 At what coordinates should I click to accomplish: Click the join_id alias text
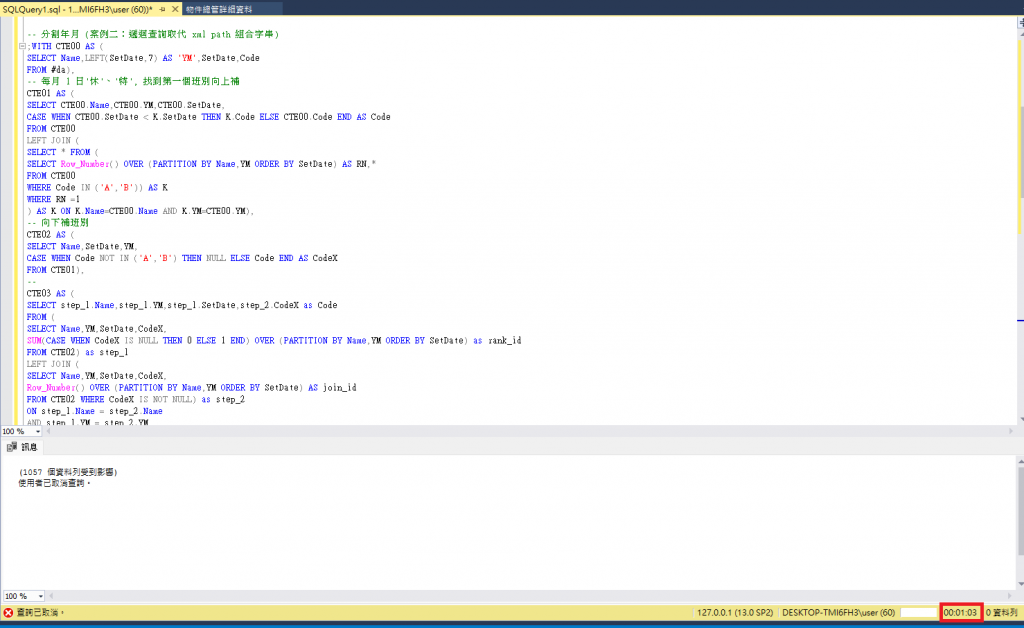pos(339,388)
